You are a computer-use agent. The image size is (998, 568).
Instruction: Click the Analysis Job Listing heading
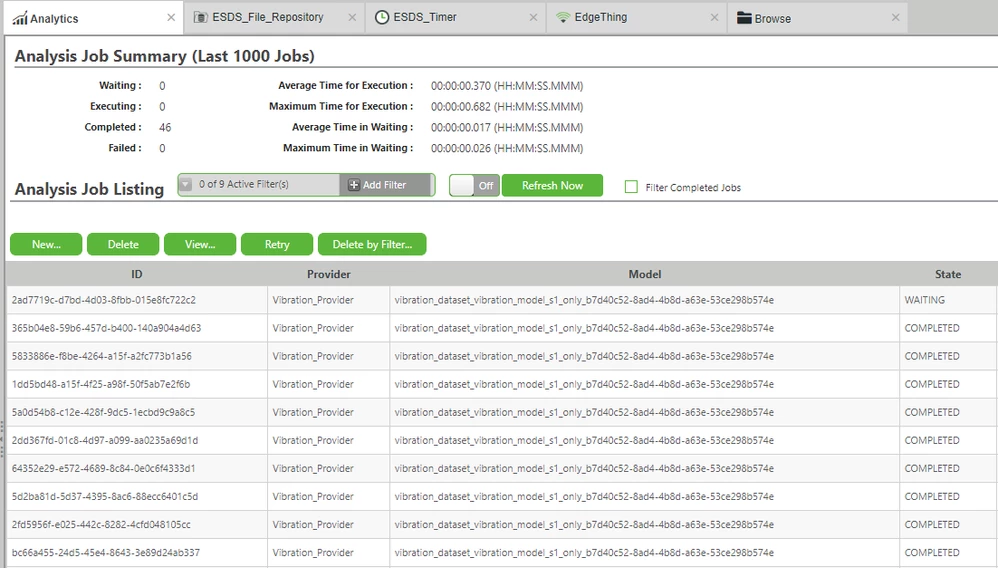tap(89, 189)
